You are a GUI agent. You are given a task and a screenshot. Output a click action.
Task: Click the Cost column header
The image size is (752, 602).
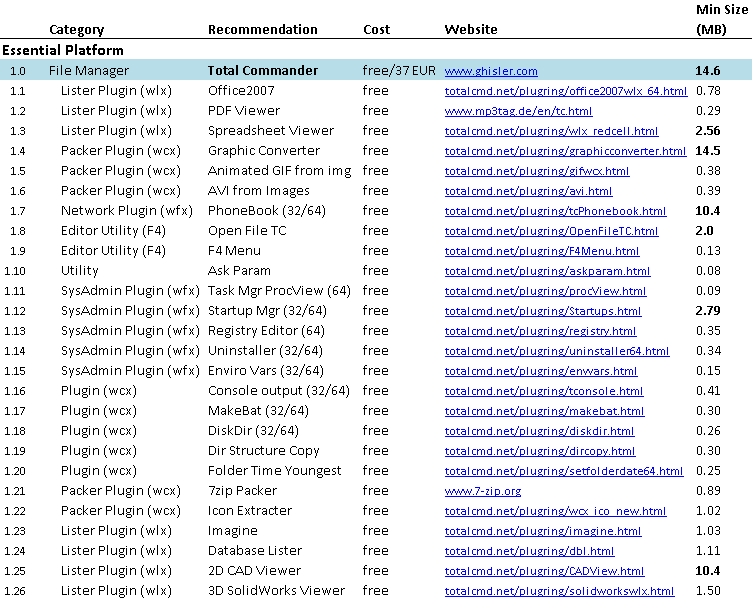tap(376, 30)
